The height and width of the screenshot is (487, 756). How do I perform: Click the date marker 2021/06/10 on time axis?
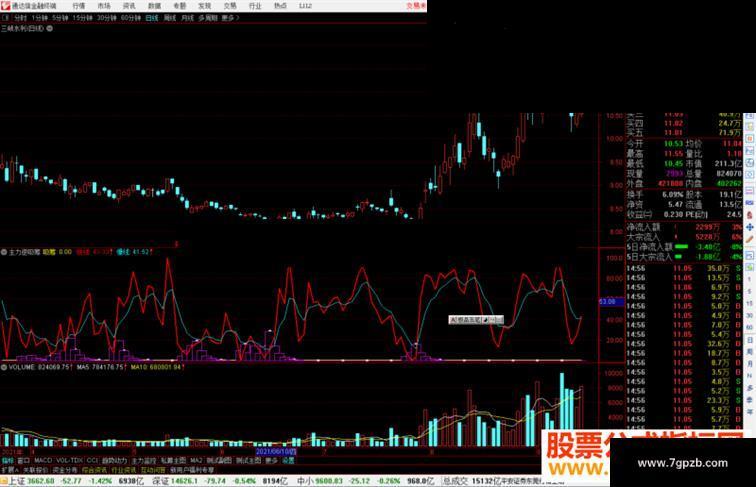pyautogui.click(x=276, y=452)
